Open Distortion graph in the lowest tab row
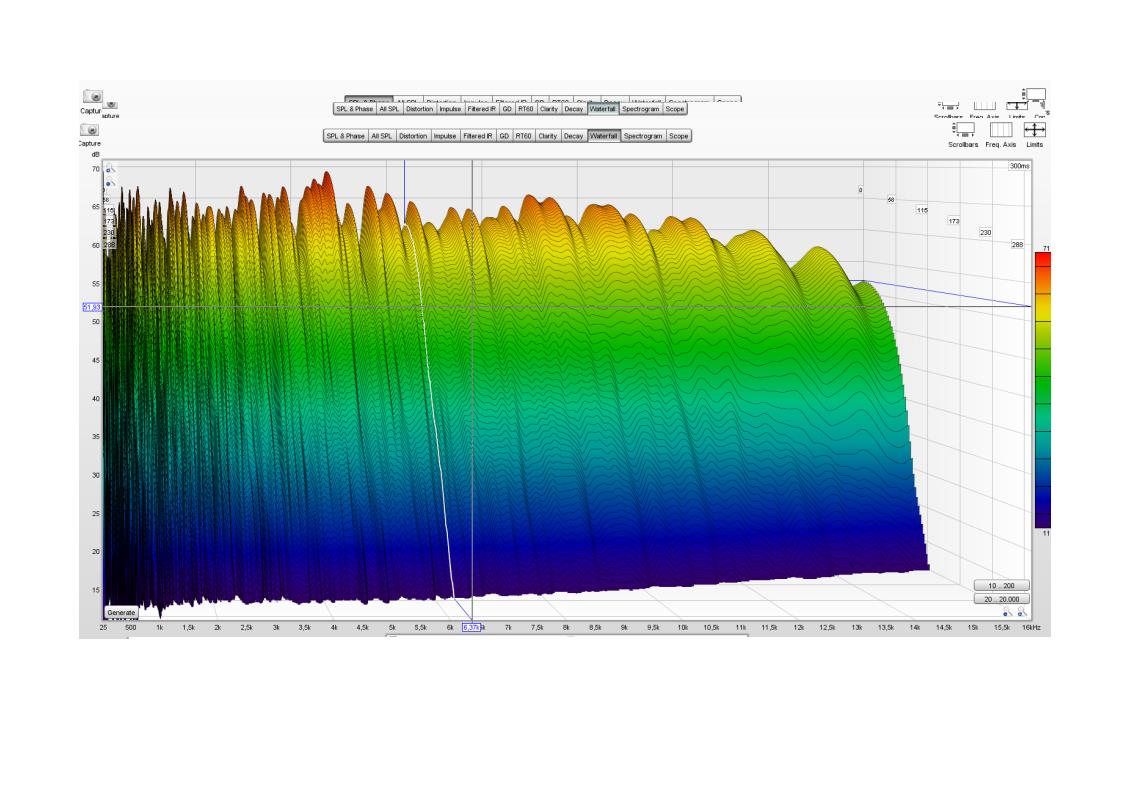The height and width of the screenshot is (793, 1122). (413, 136)
